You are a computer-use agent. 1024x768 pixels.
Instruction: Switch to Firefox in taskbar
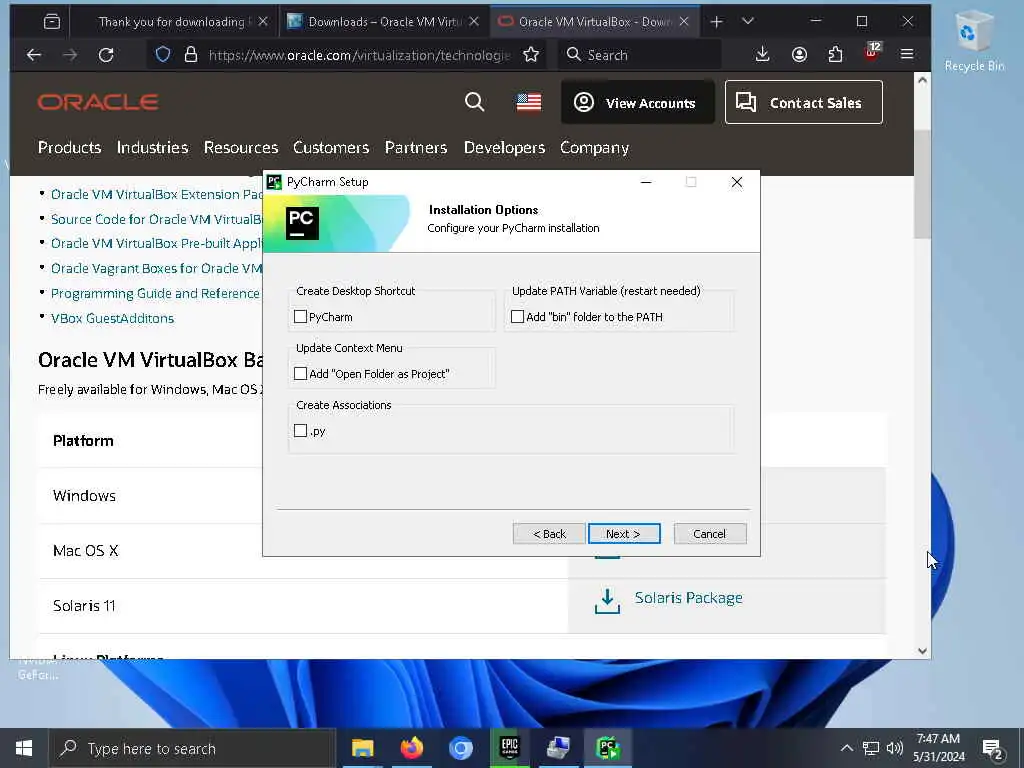(411, 748)
